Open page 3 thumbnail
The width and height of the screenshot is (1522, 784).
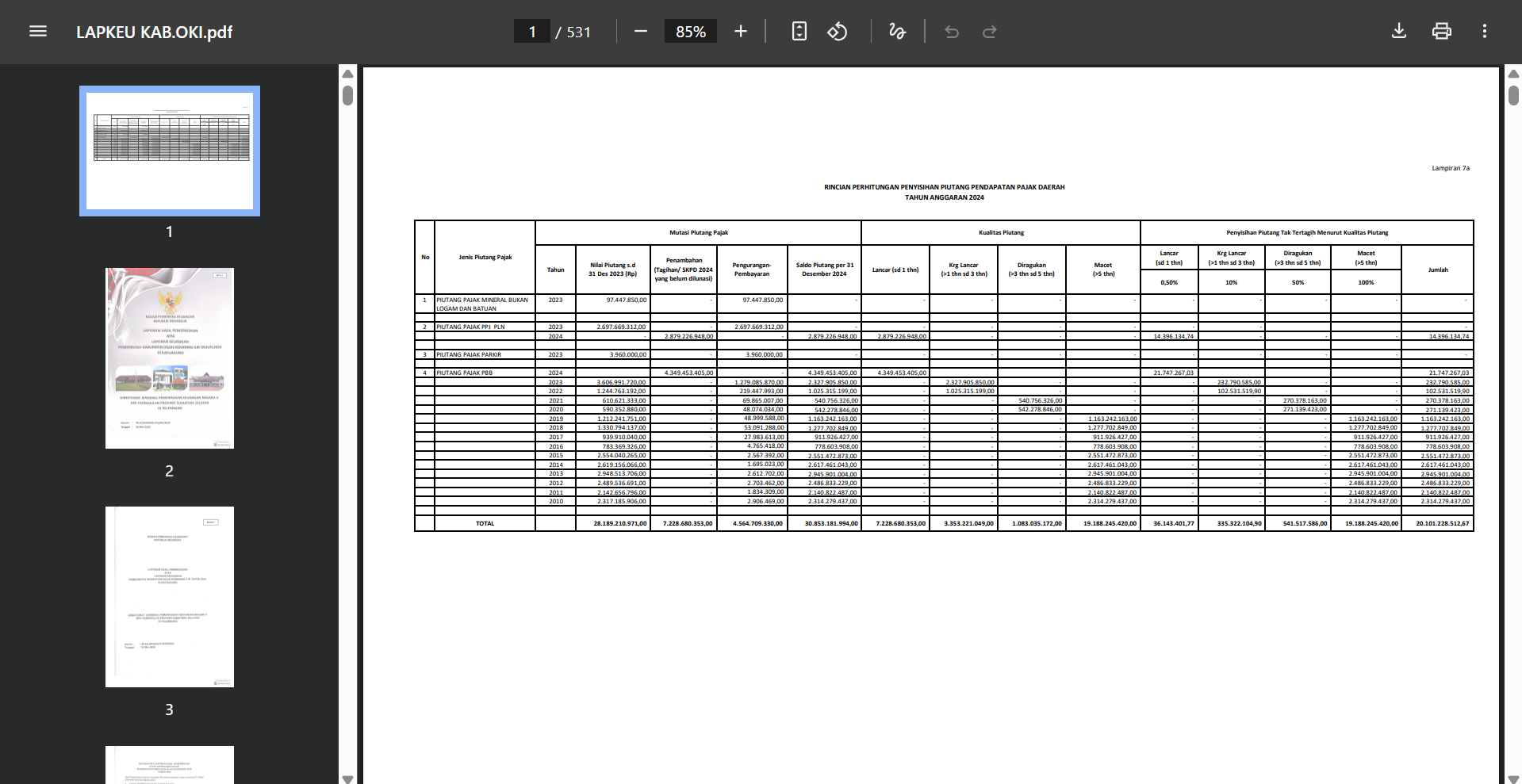[x=170, y=597]
